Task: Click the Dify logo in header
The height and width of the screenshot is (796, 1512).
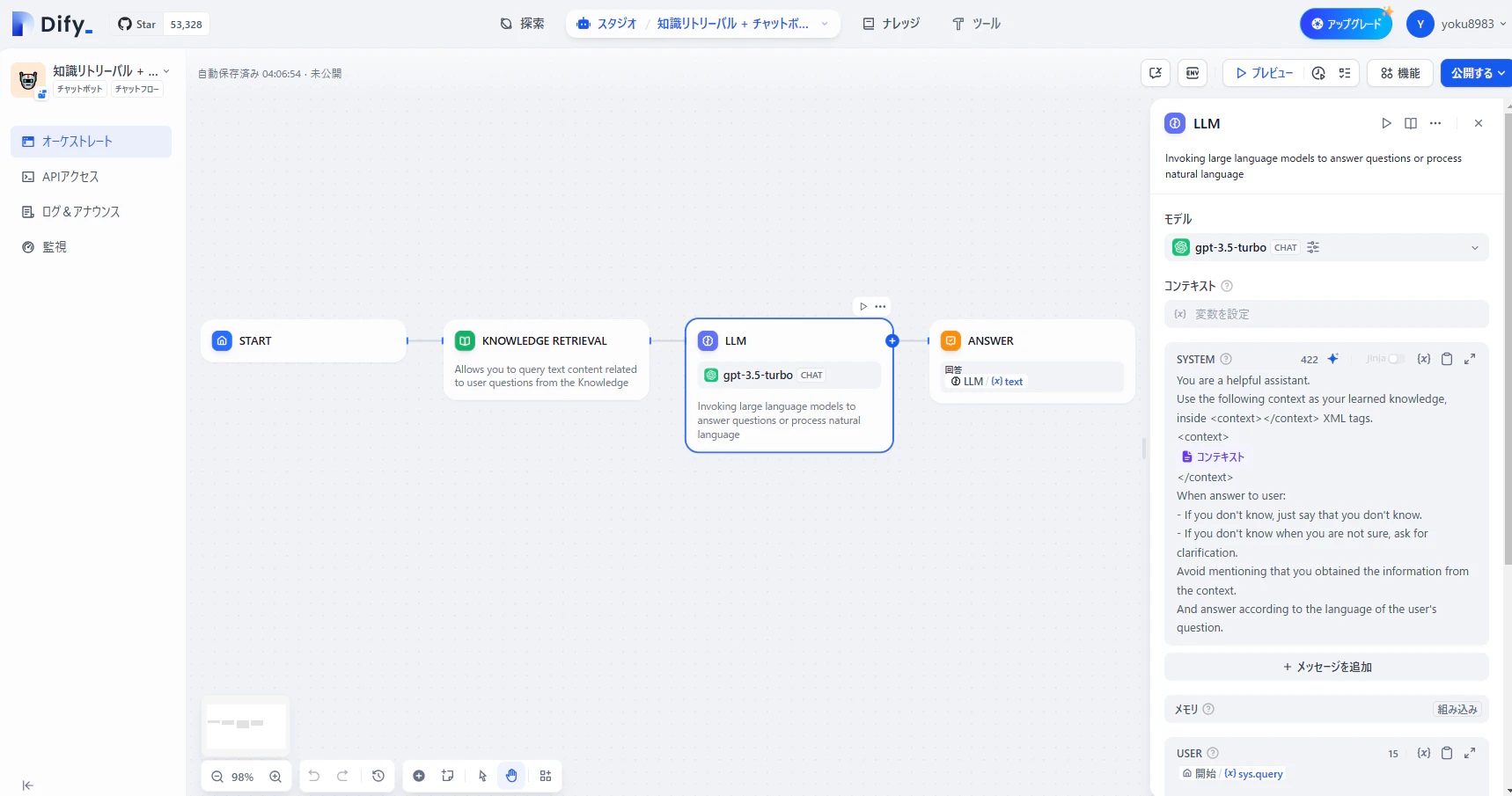Action: [52, 24]
